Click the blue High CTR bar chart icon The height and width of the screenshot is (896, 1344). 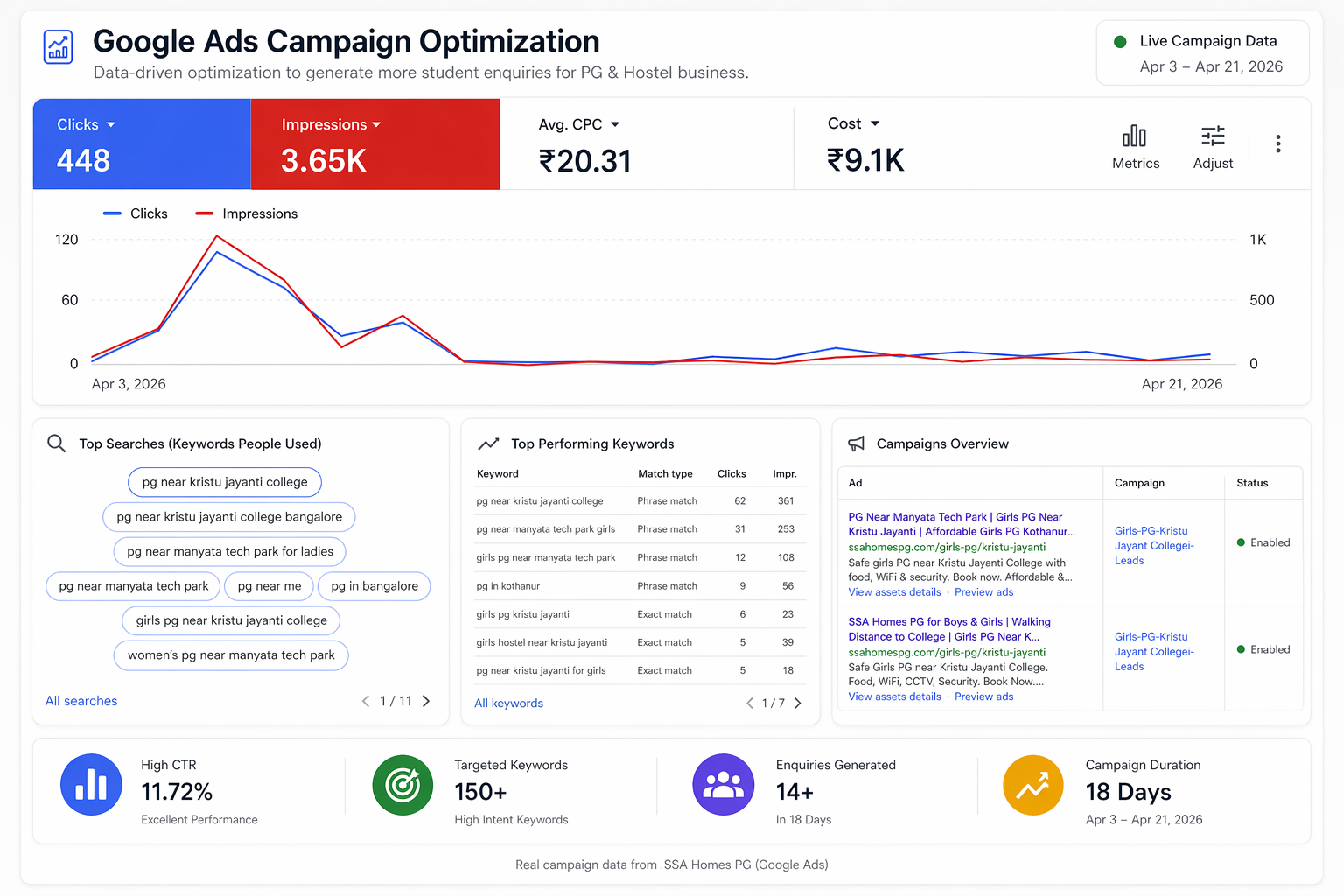click(x=91, y=785)
